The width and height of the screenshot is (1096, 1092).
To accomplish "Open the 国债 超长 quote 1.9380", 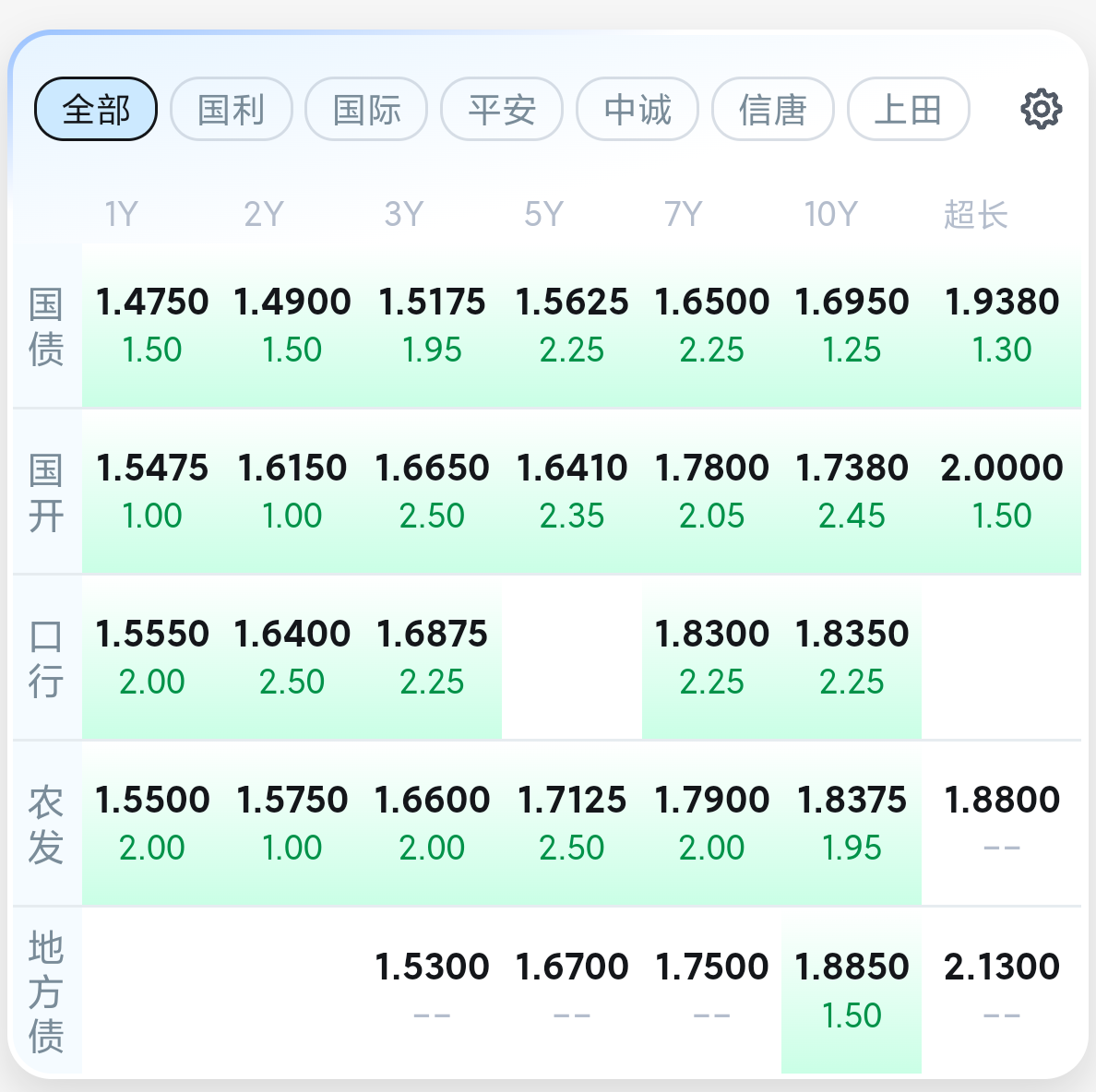I will pyautogui.click(x=1002, y=303).
